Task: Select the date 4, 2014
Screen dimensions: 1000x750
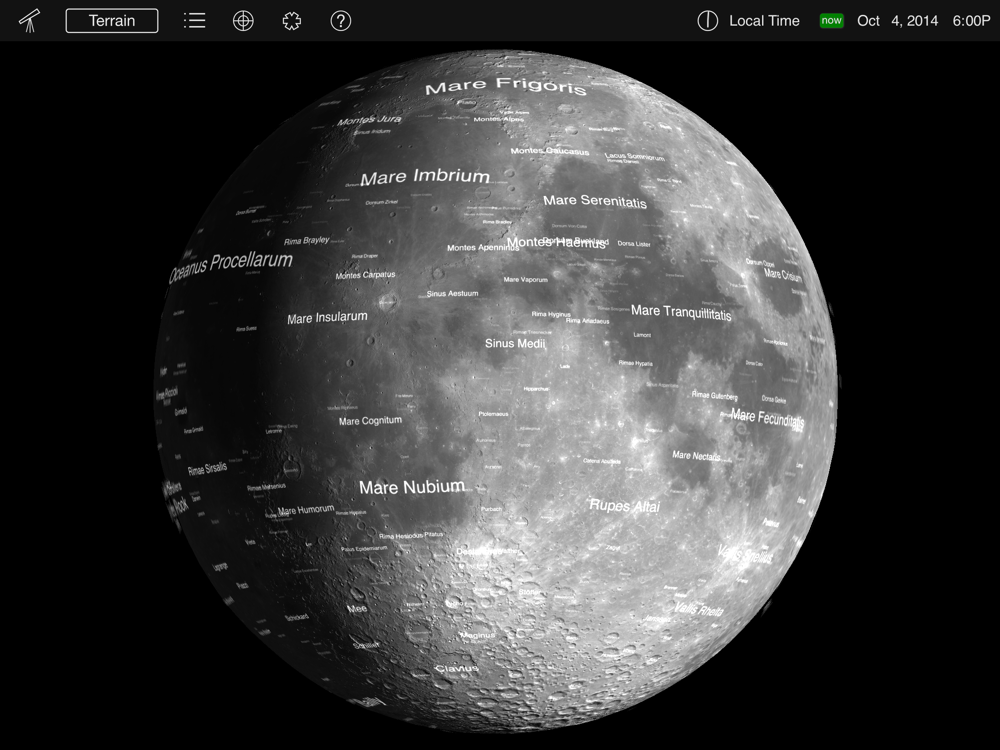Action: point(915,20)
